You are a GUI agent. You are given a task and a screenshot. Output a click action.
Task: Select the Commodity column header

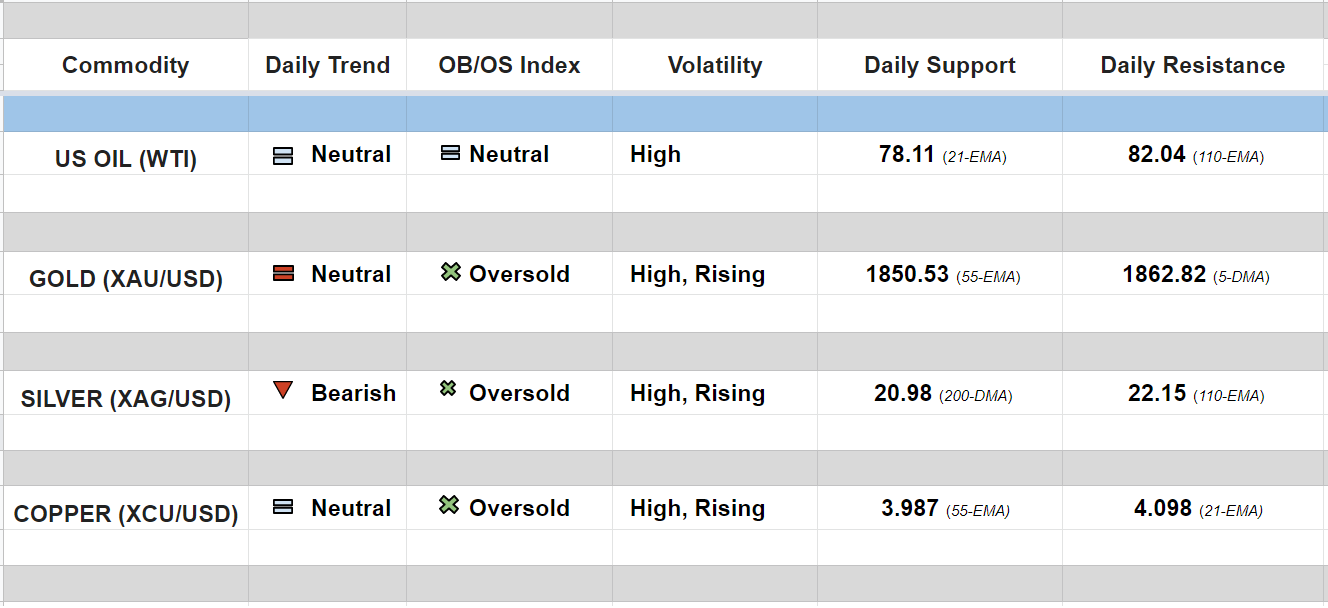click(125, 66)
